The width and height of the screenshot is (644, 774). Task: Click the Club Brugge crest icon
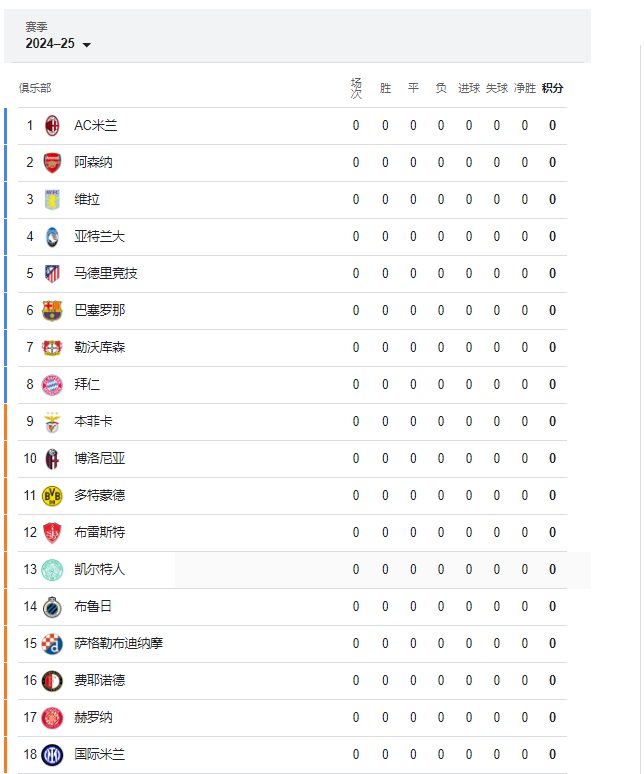52,607
